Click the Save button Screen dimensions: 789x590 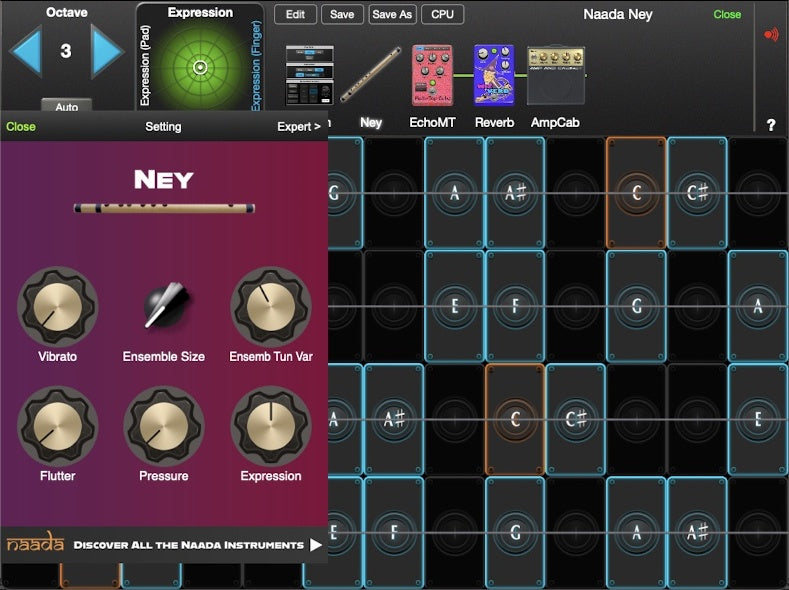pos(342,15)
